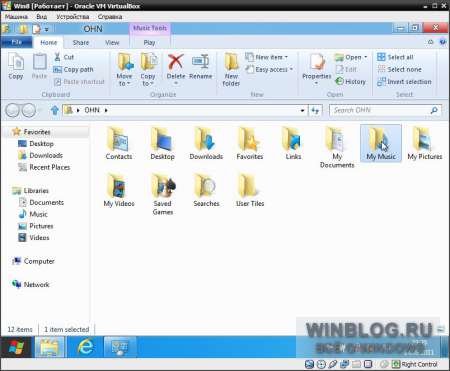
Task: Expand the Easy access dropdown
Action: (x=269, y=69)
